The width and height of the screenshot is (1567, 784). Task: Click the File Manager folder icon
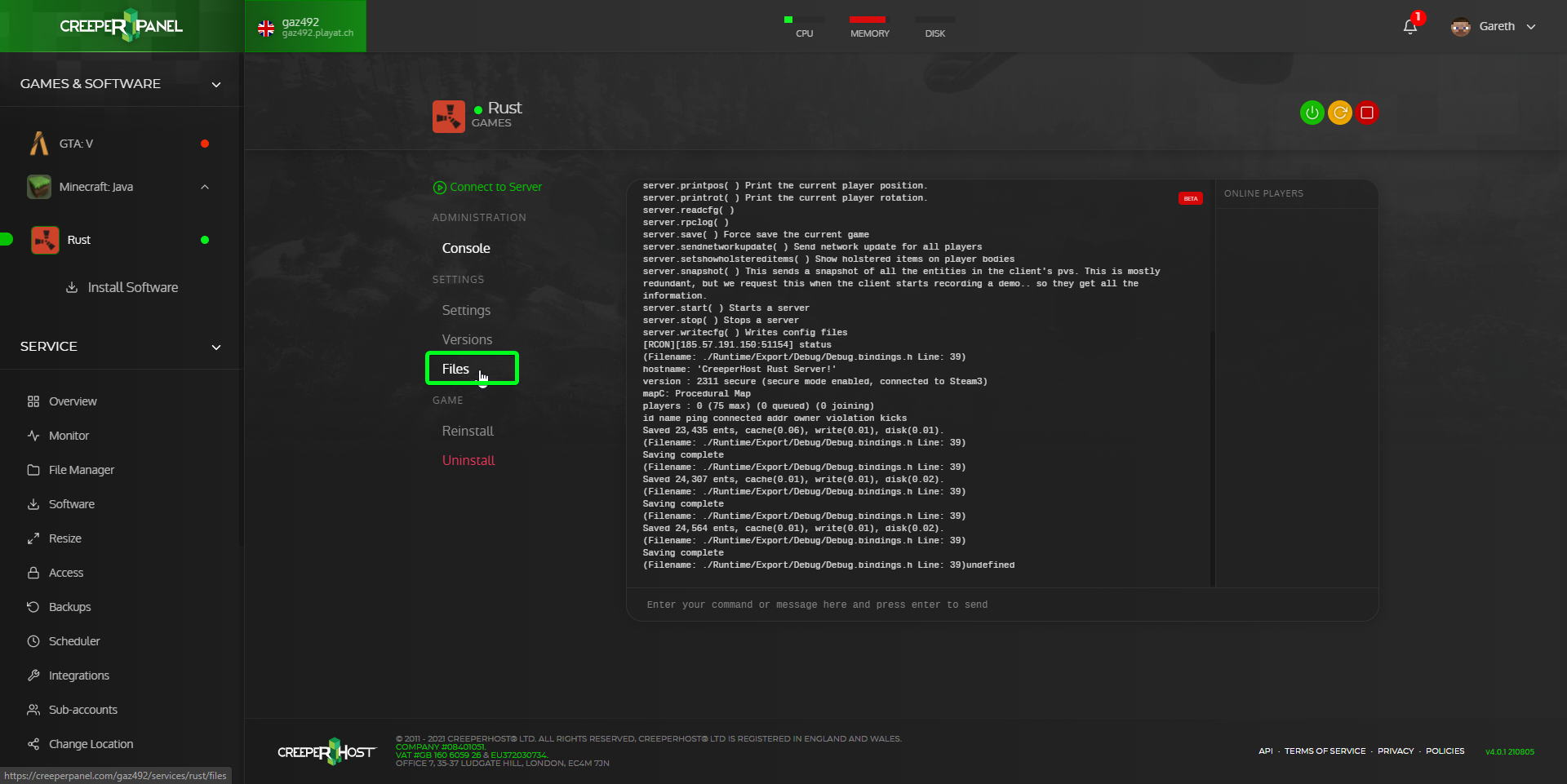tap(33, 470)
